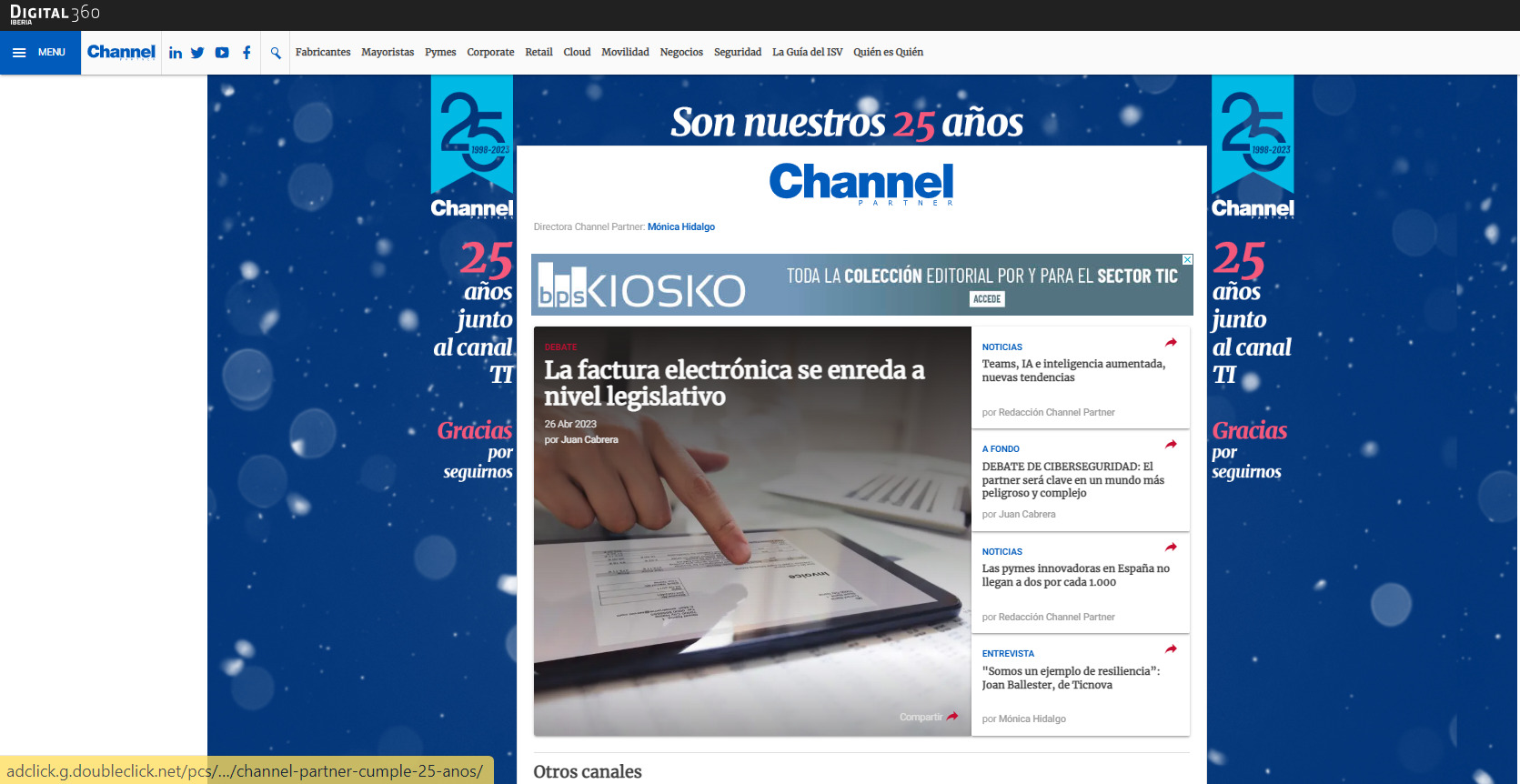
Task: Open Mónica Hidalgo director link
Action: click(x=681, y=227)
